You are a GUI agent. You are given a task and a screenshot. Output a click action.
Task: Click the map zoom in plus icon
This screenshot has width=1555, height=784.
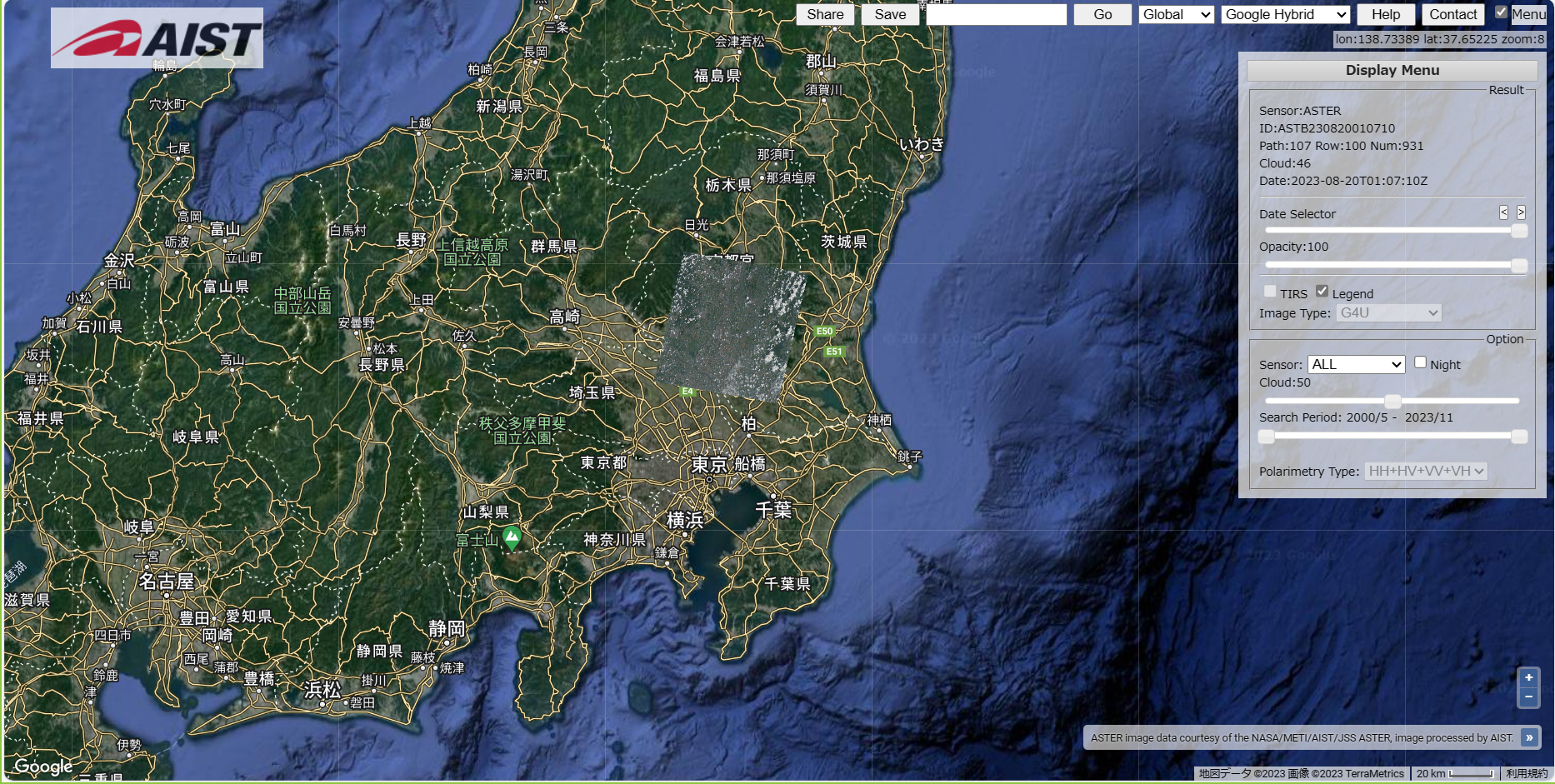(x=1529, y=677)
